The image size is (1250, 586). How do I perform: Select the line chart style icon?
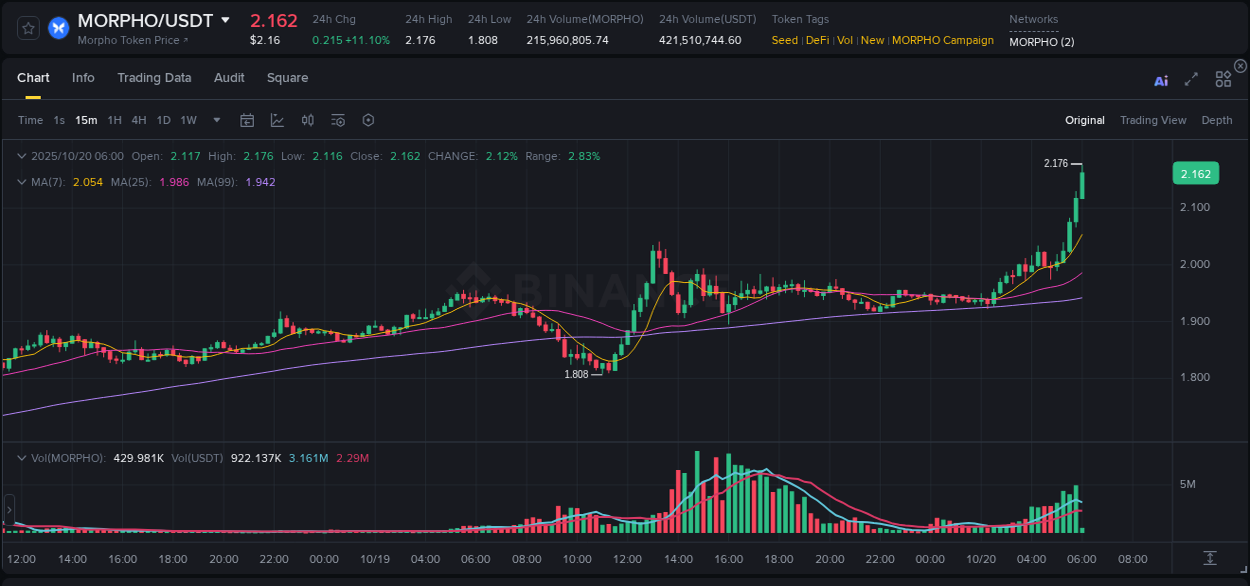point(277,120)
